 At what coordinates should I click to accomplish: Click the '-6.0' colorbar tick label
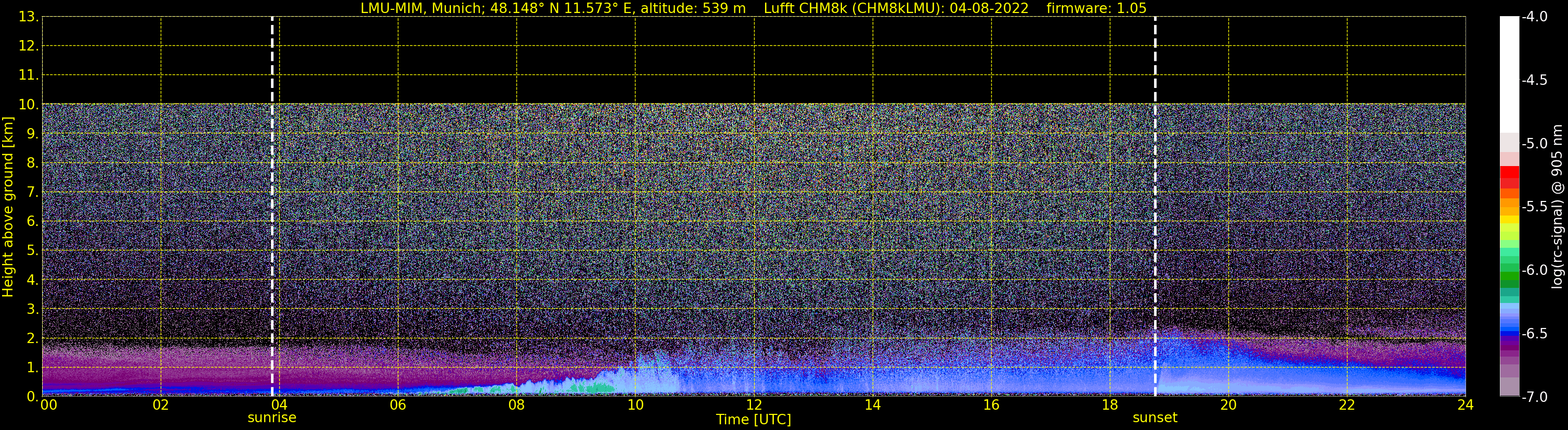(1535, 270)
